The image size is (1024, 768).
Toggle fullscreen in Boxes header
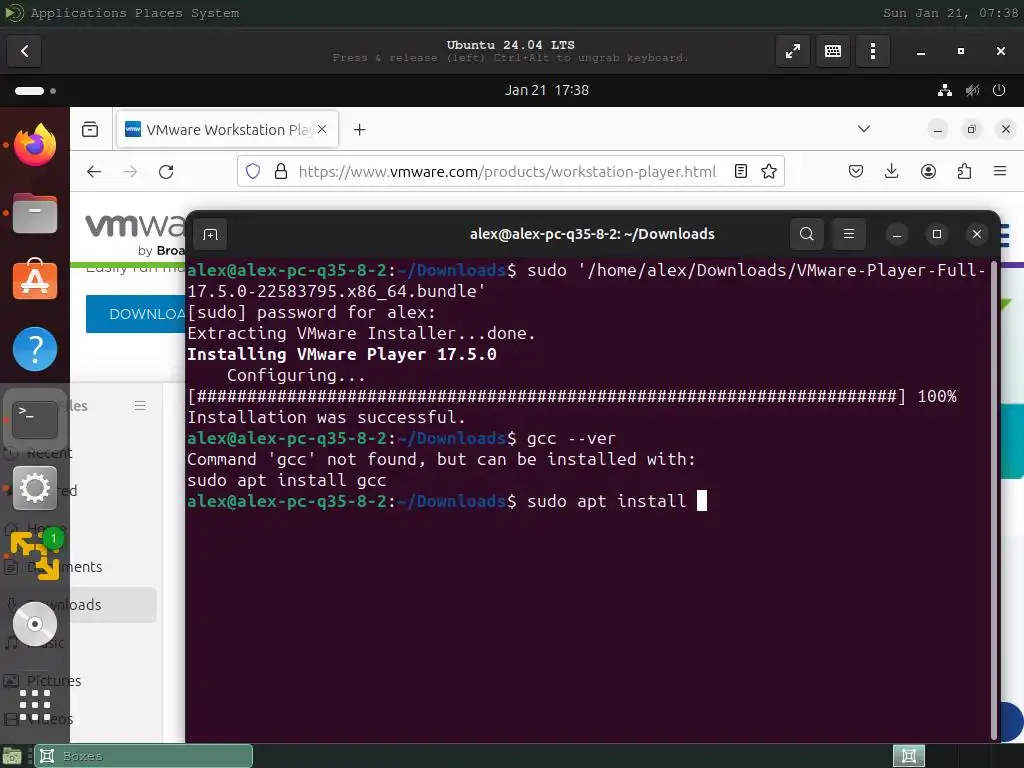[793, 51]
